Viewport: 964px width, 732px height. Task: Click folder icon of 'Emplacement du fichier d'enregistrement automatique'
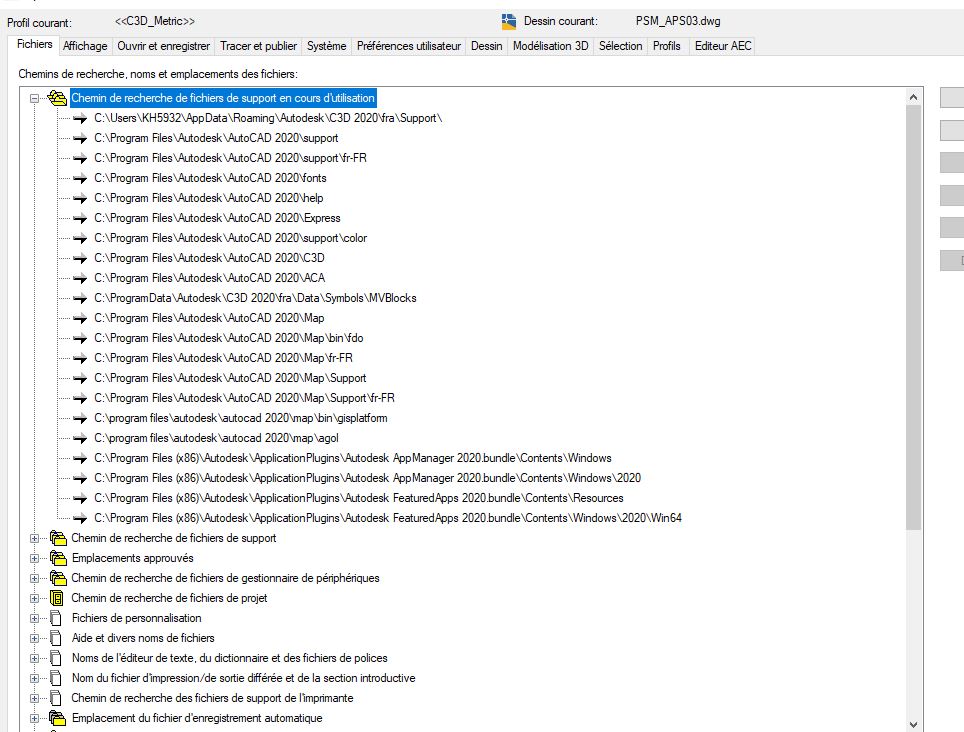[x=57, y=718]
